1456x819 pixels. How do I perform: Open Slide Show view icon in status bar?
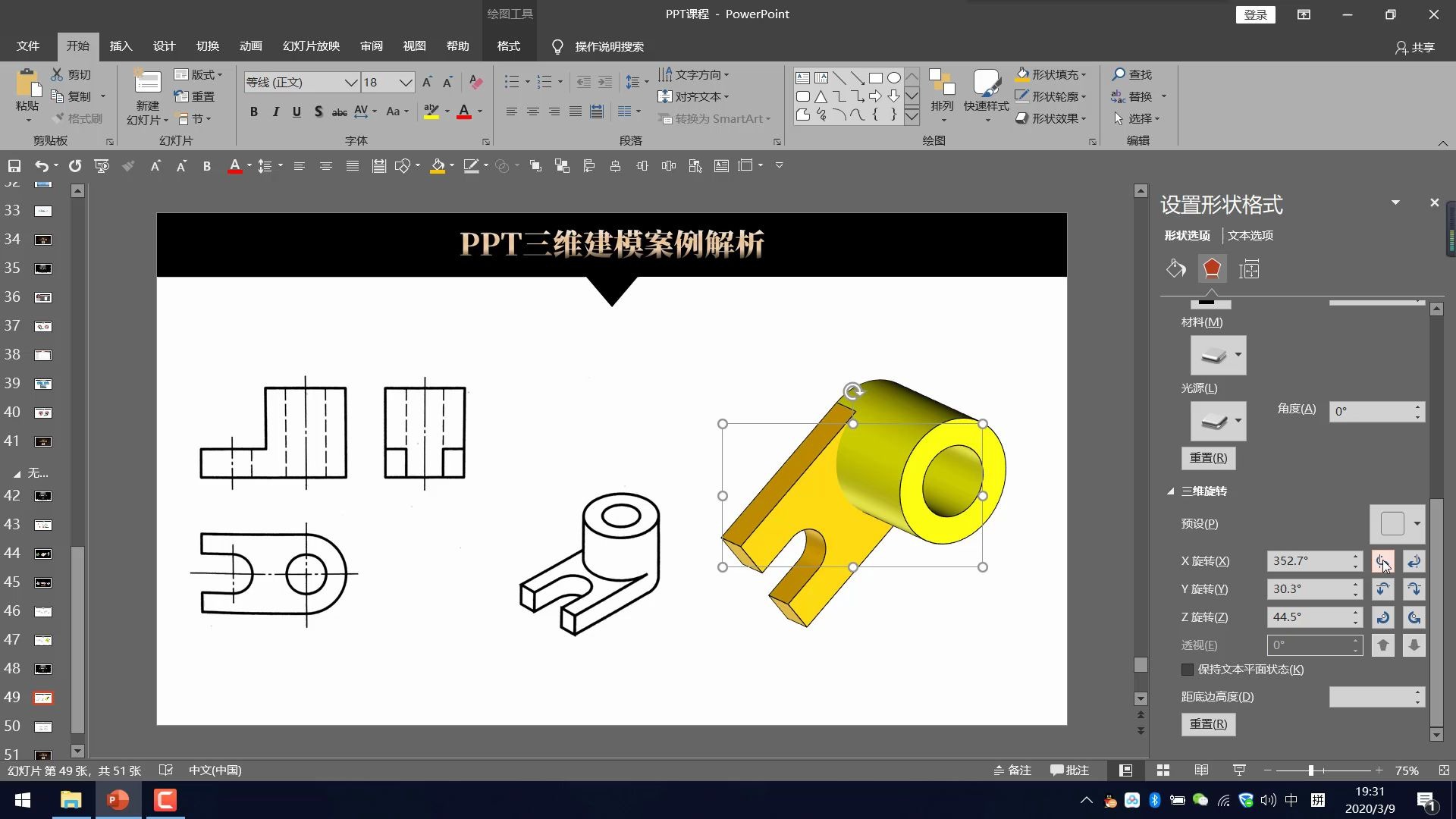1240,770
